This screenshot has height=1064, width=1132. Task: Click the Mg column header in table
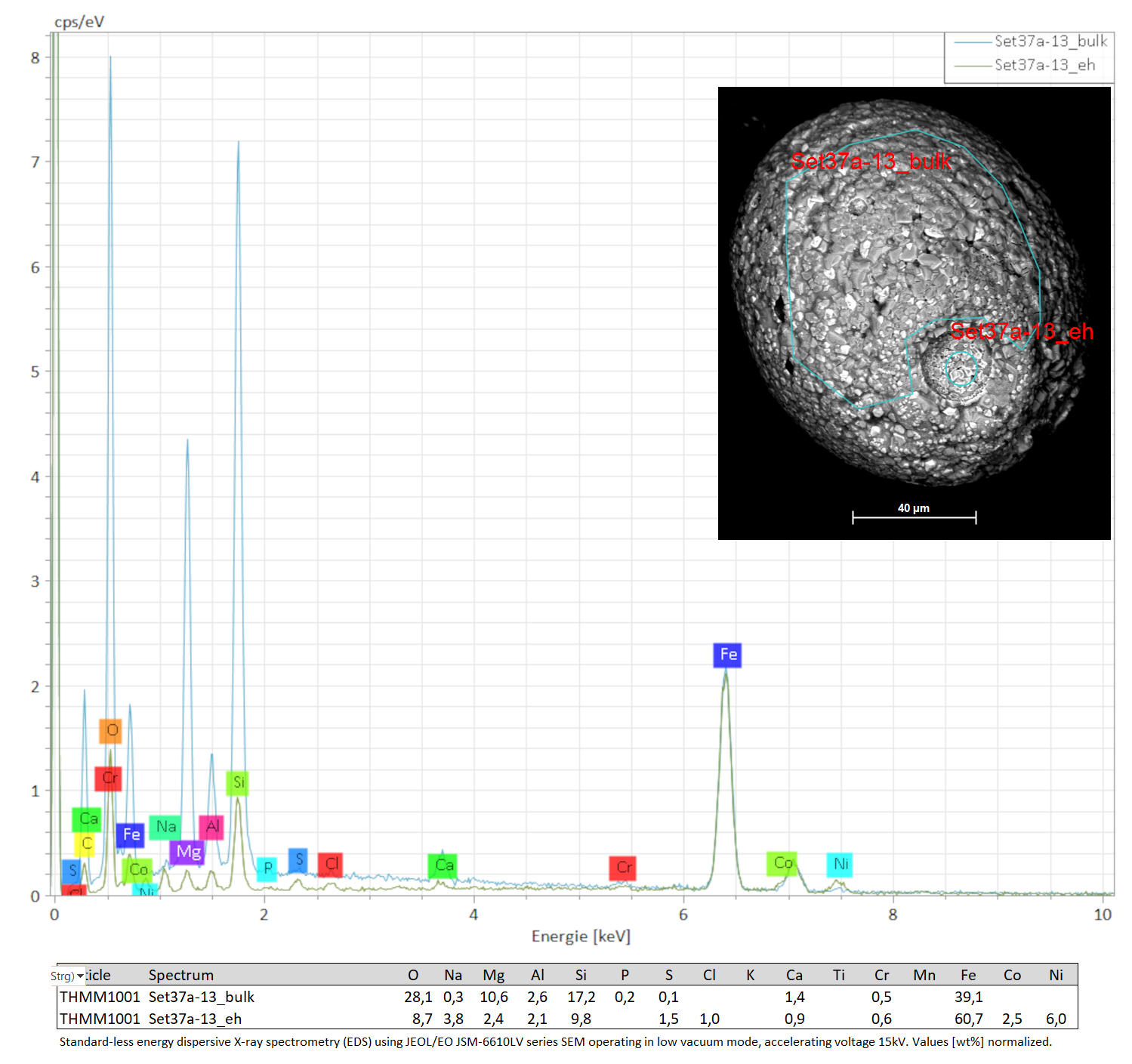(493, 975)
